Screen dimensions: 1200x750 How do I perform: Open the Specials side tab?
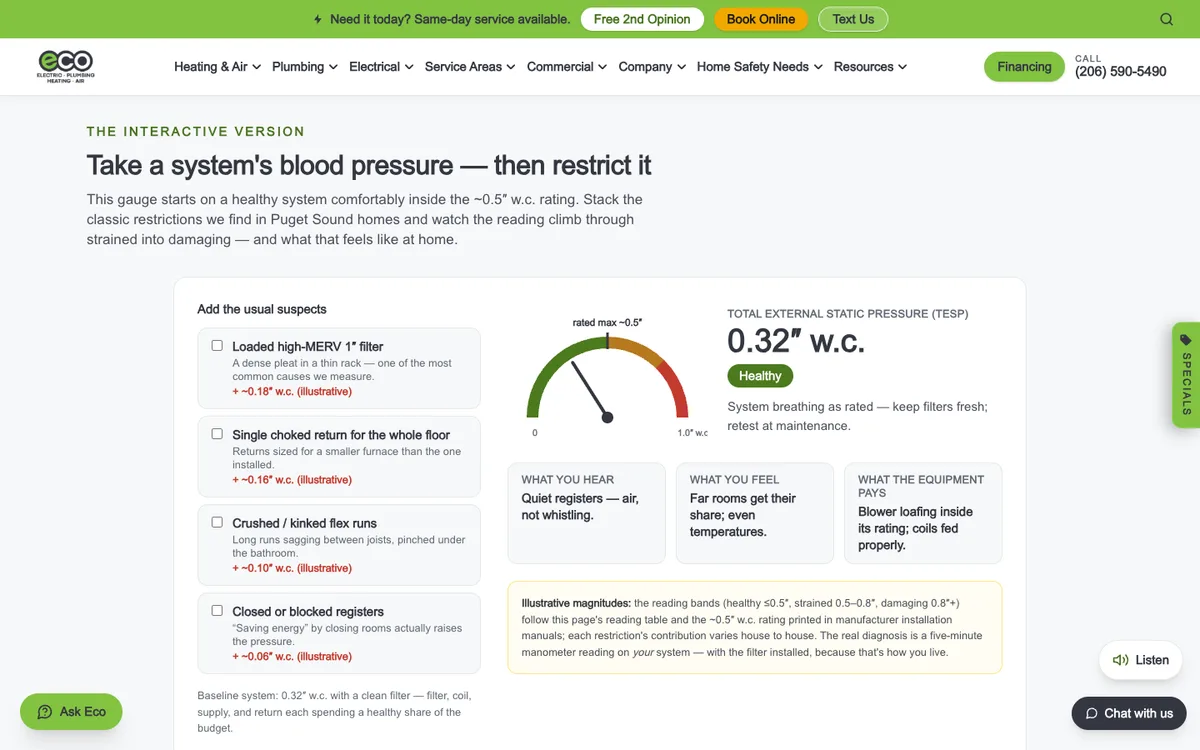[1186, 375]
